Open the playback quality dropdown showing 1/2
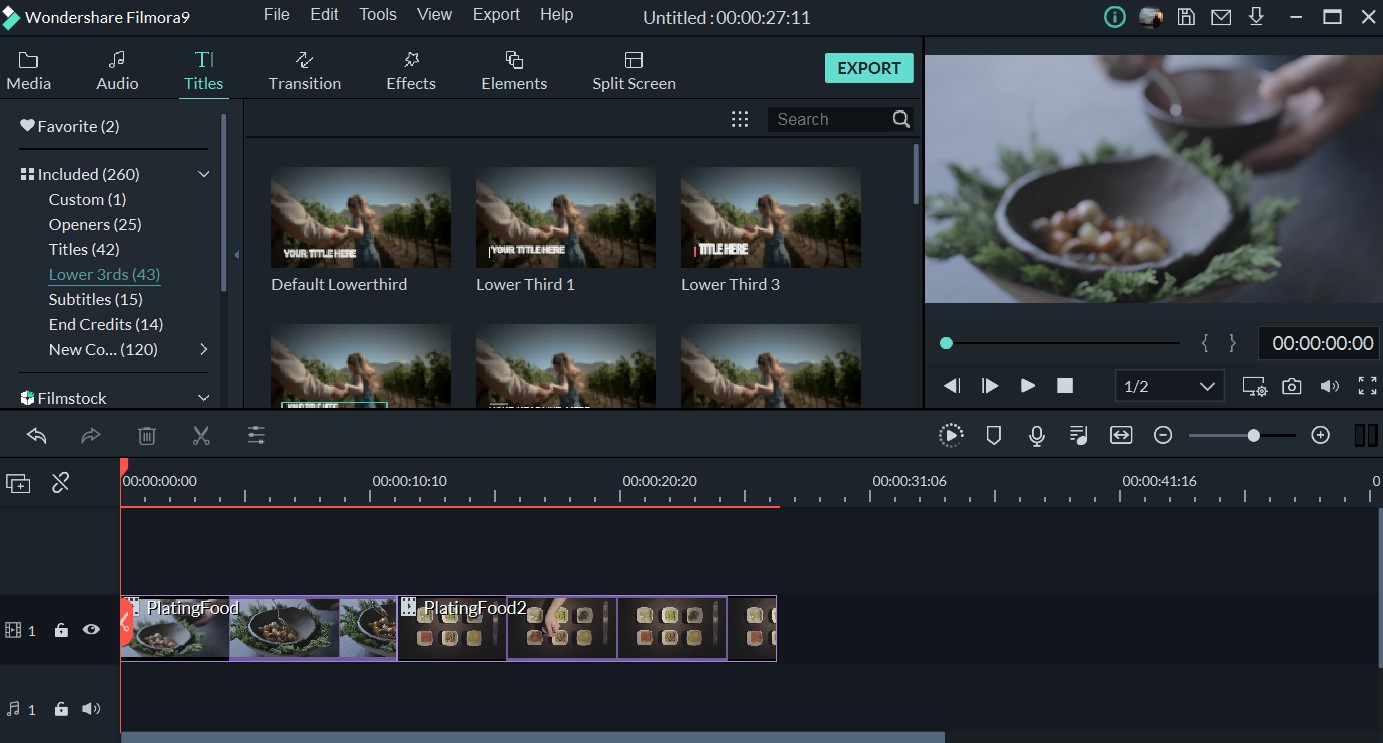This screenshot has width=1383, height=743. pos(1169,385)
